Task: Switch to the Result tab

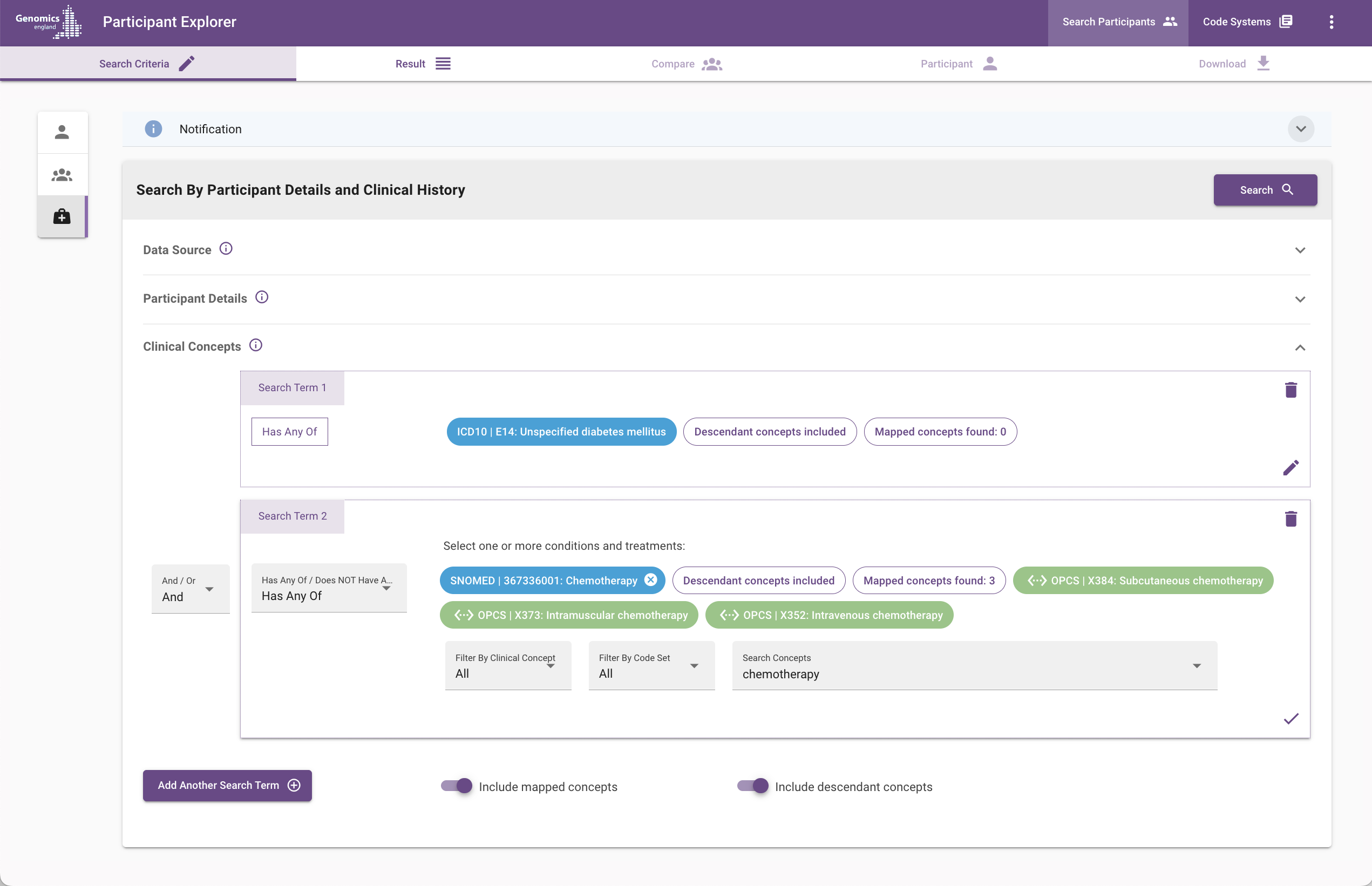Action: (x=423, y=64)
